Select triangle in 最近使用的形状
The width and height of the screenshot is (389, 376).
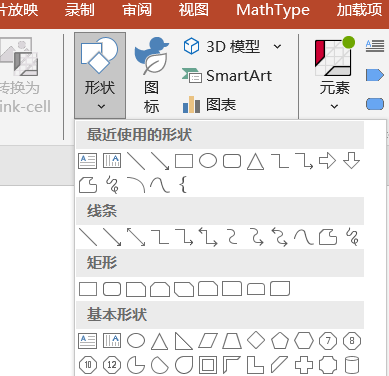coord(256,161)
